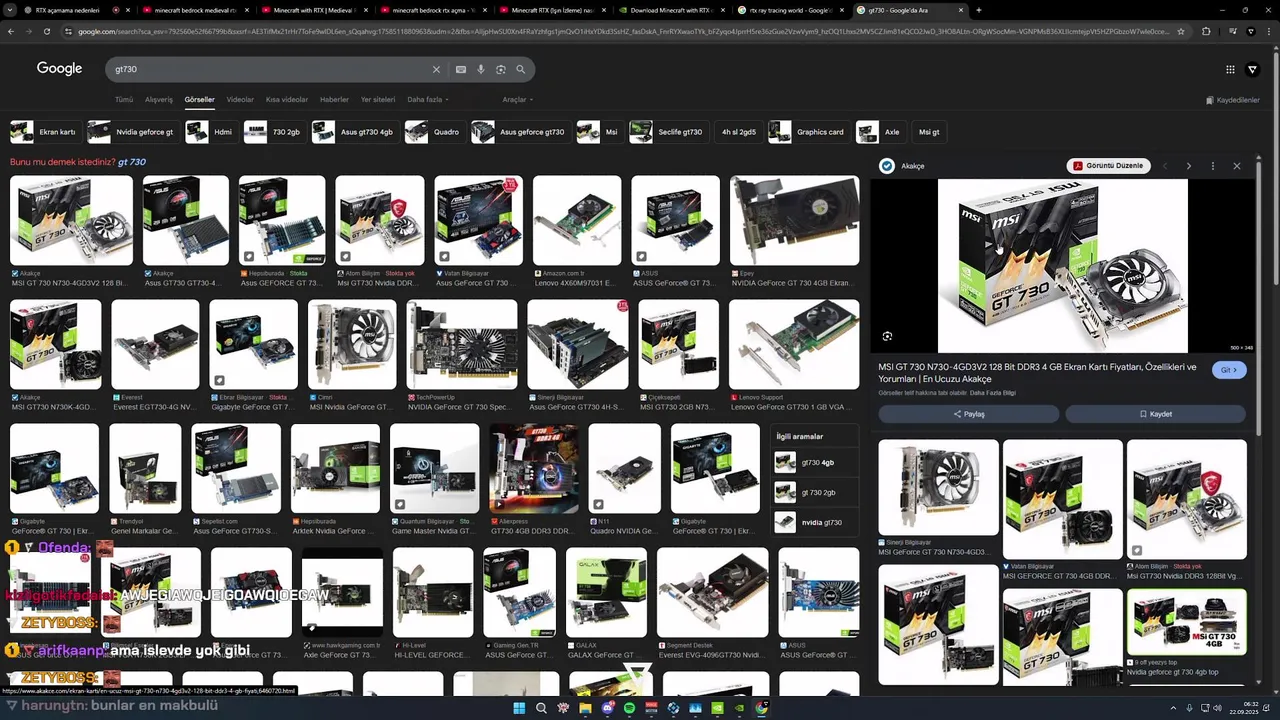1280x720 pixels.
Task: Switch to Download Minecraft with RTX tab
Action: (671, 10)
